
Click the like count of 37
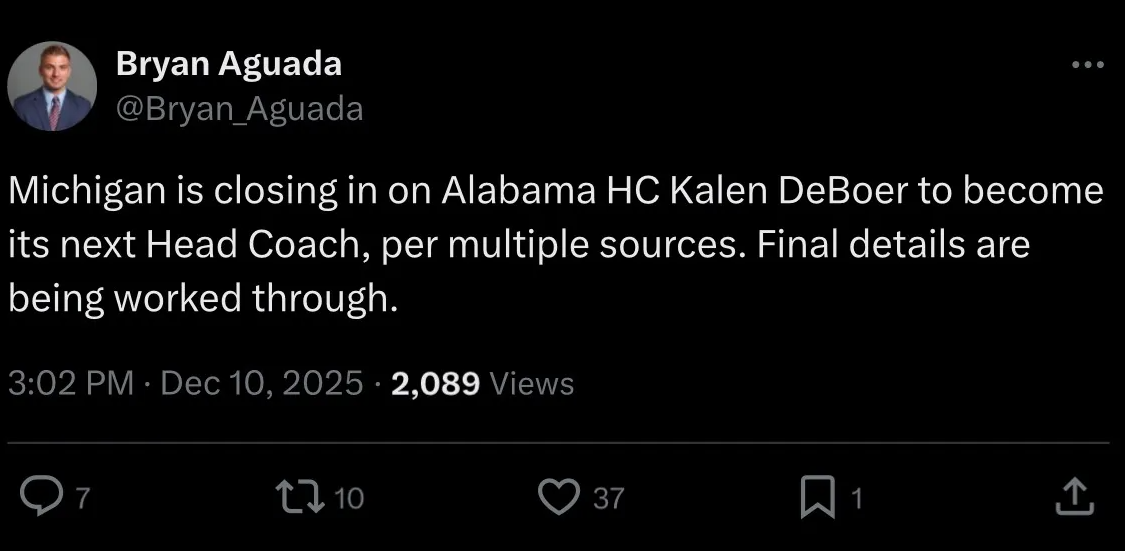(608, 498)
